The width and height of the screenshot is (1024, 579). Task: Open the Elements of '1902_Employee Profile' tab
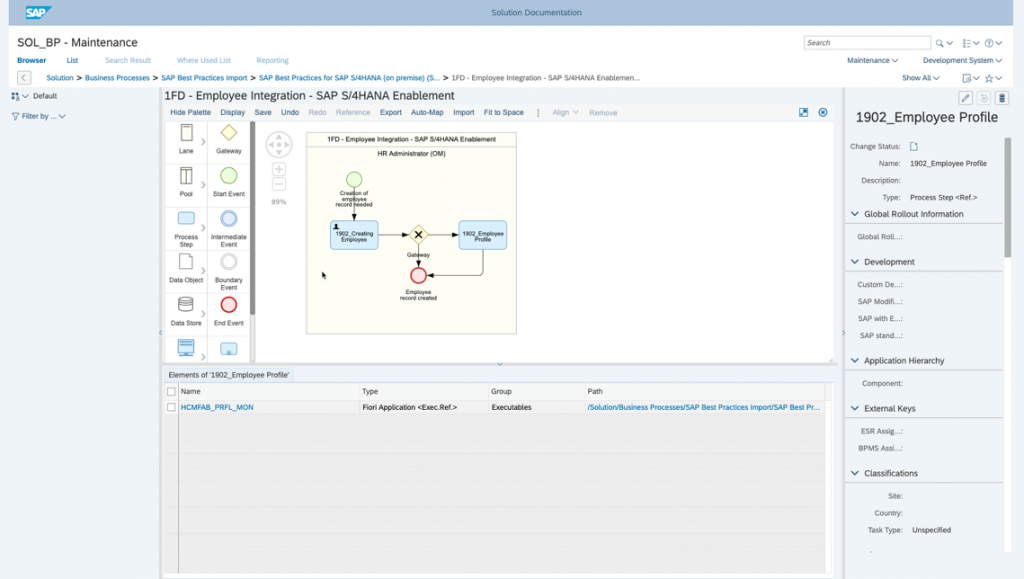click(229, 375)
